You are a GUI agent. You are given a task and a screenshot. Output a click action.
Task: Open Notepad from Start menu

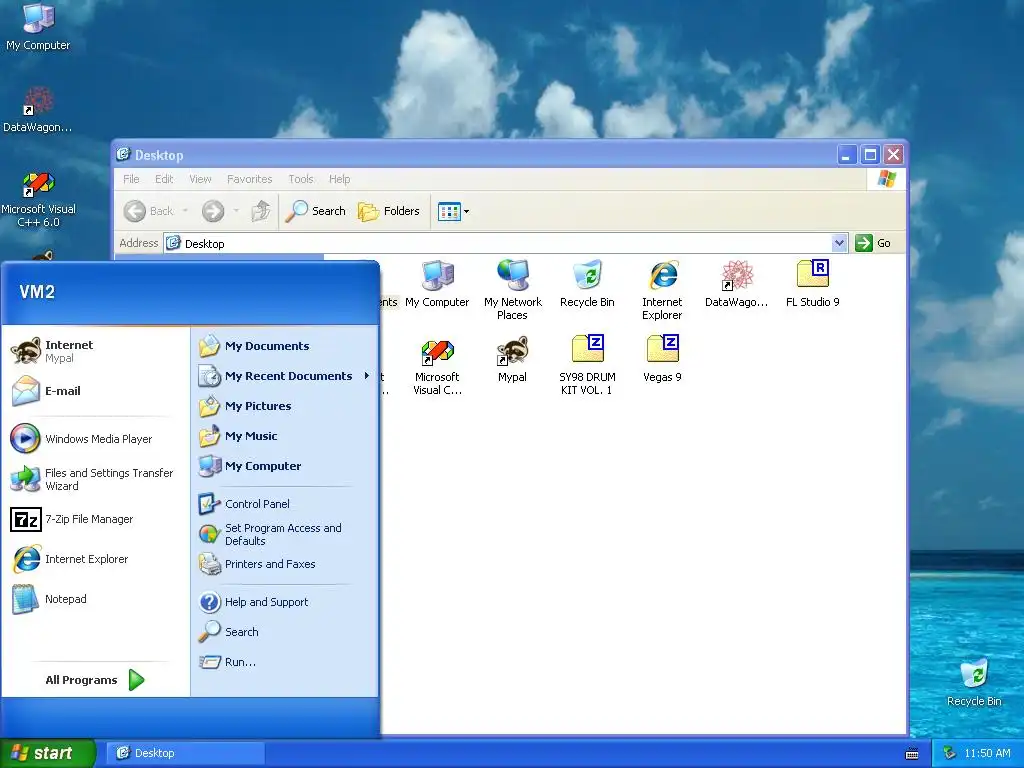coord(95,599)
